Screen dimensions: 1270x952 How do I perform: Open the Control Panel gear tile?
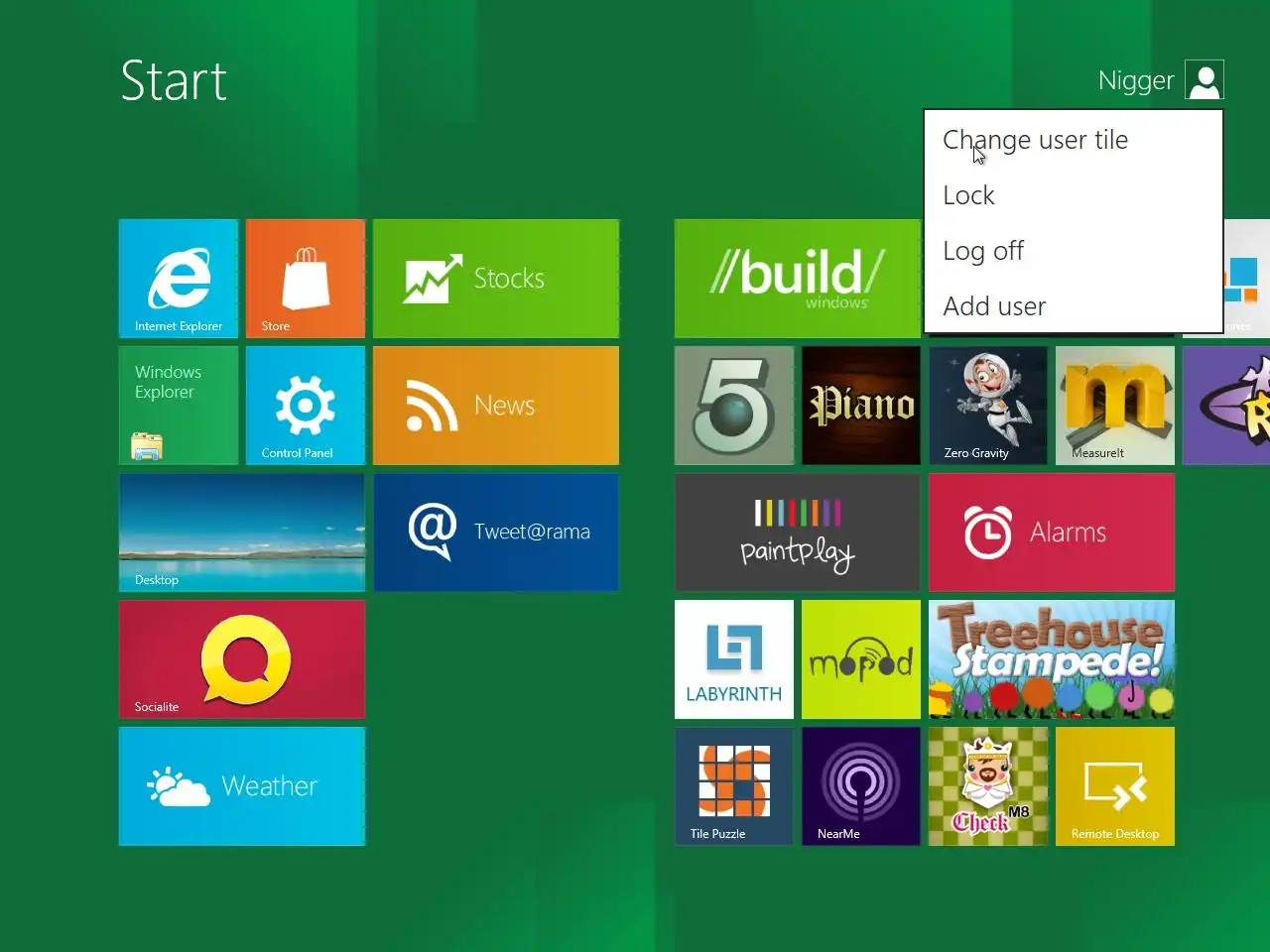(x=306, y=406)
